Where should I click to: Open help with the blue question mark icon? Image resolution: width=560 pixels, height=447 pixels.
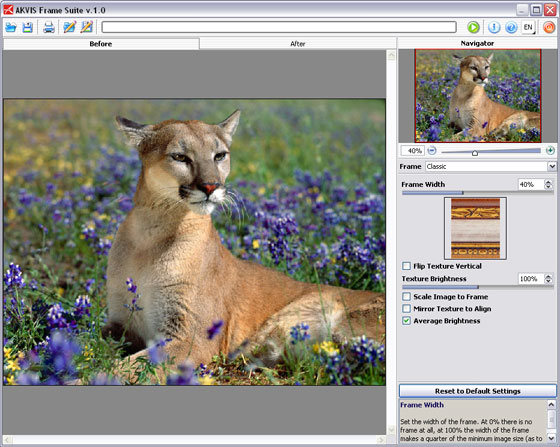tap(511, 27)
